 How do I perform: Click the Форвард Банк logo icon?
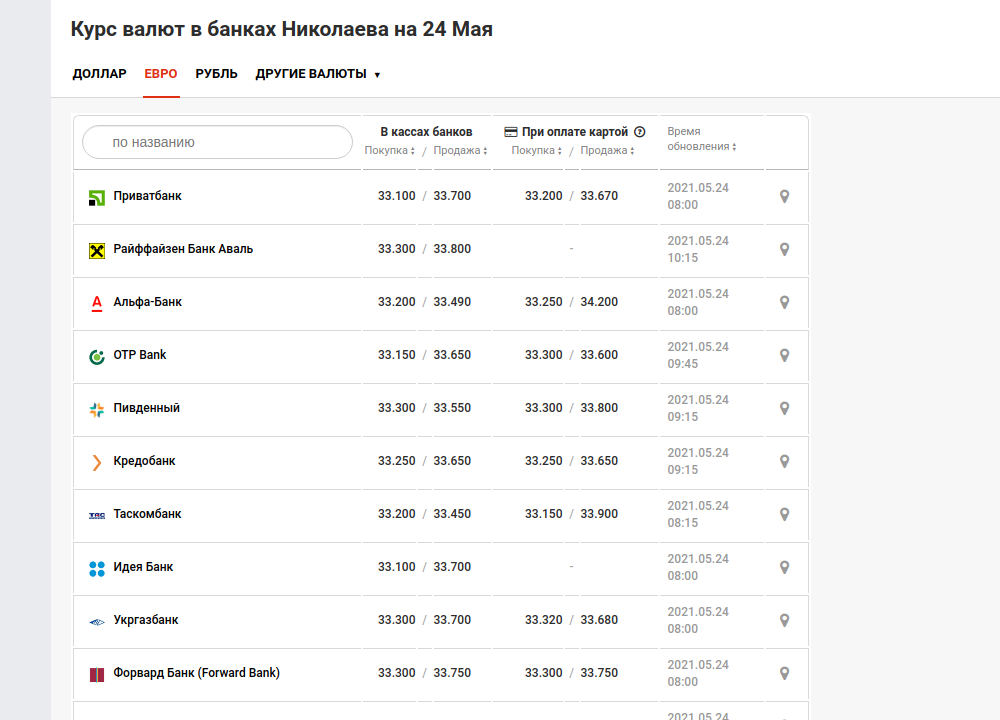96,675
